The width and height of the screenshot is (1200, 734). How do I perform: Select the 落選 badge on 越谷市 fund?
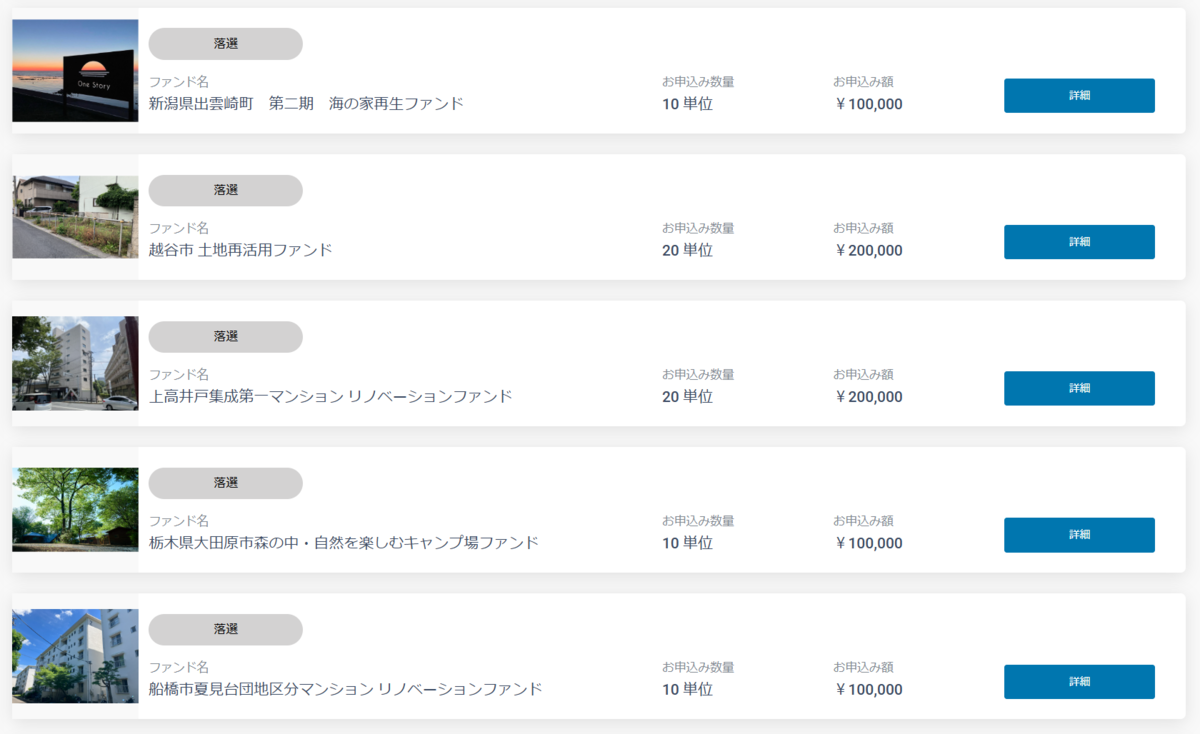tap(226, 190)
